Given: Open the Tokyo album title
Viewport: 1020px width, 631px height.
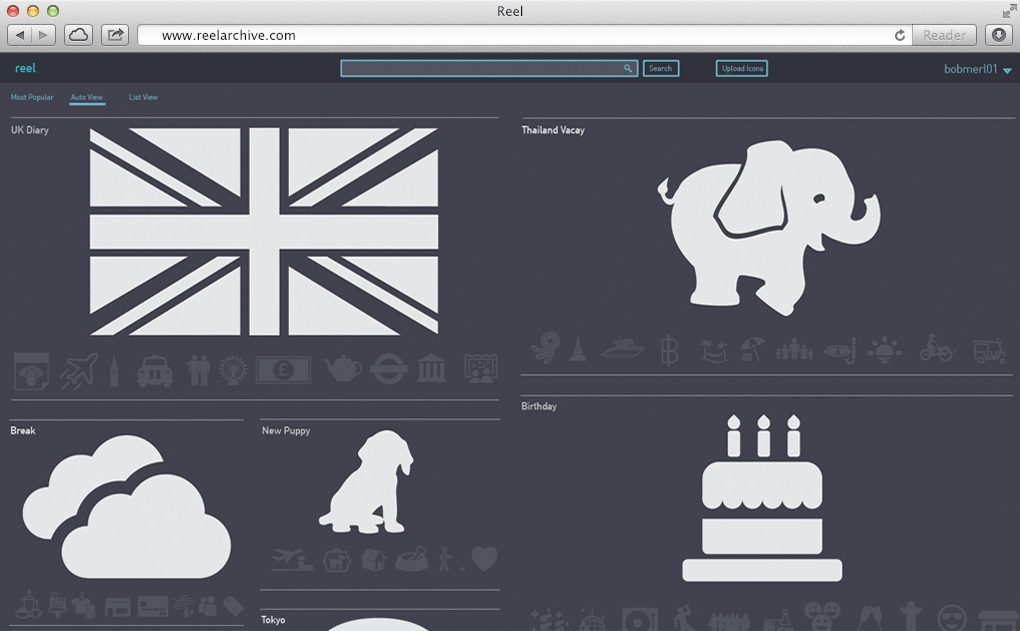Looking at the screenshot, I should [273, 620].
